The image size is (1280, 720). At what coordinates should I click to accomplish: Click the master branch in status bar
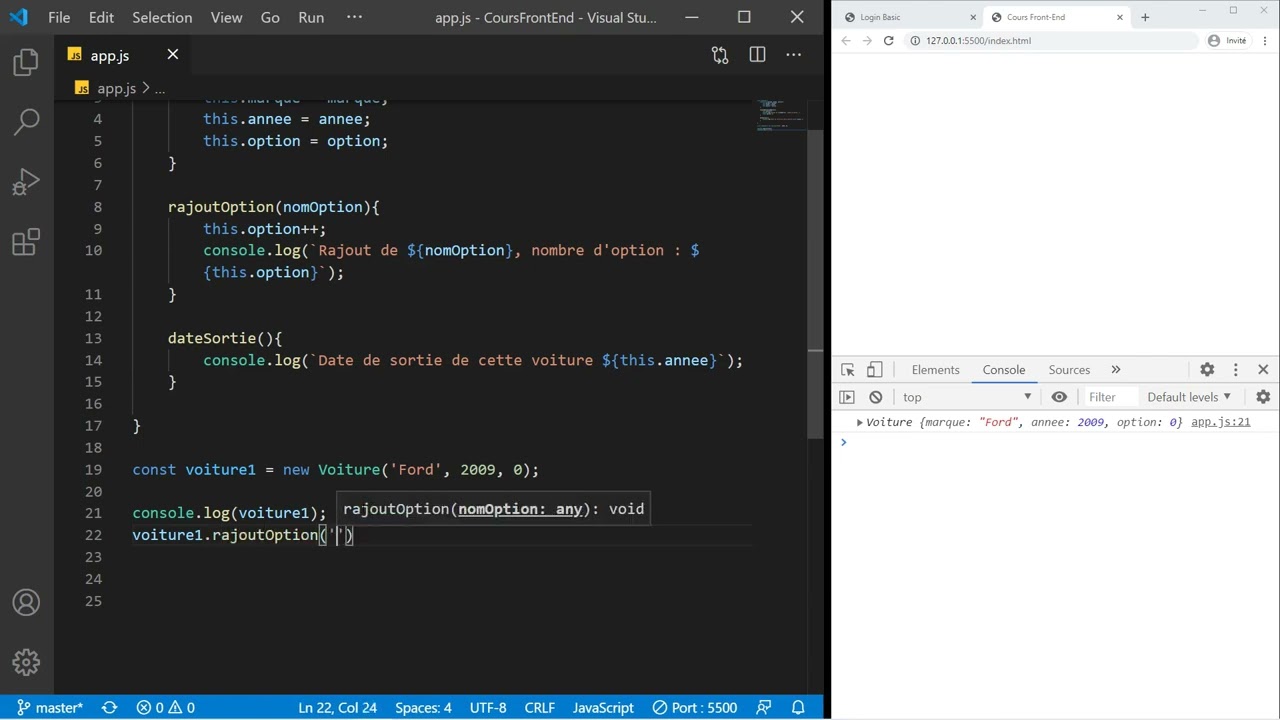pyautogui.click(x=50, y=707)
